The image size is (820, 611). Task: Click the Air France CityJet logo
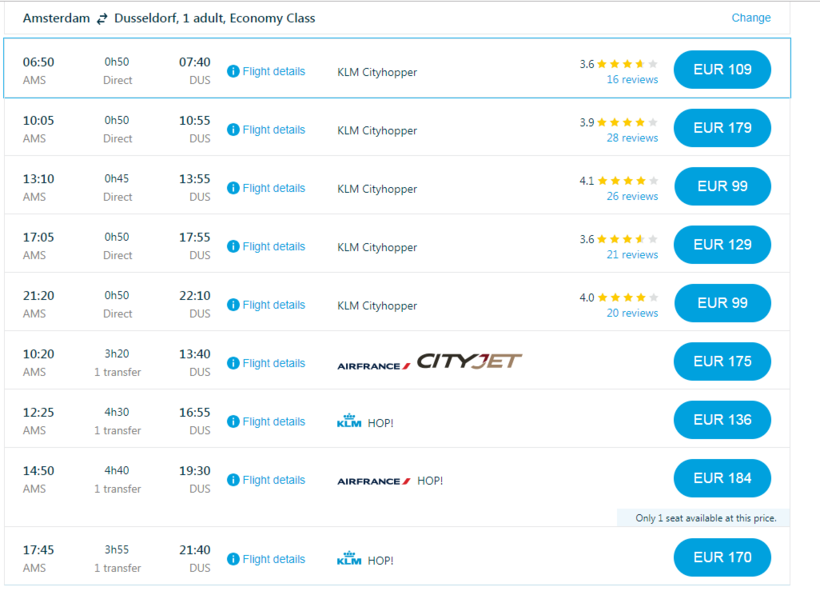click(430, 362)
